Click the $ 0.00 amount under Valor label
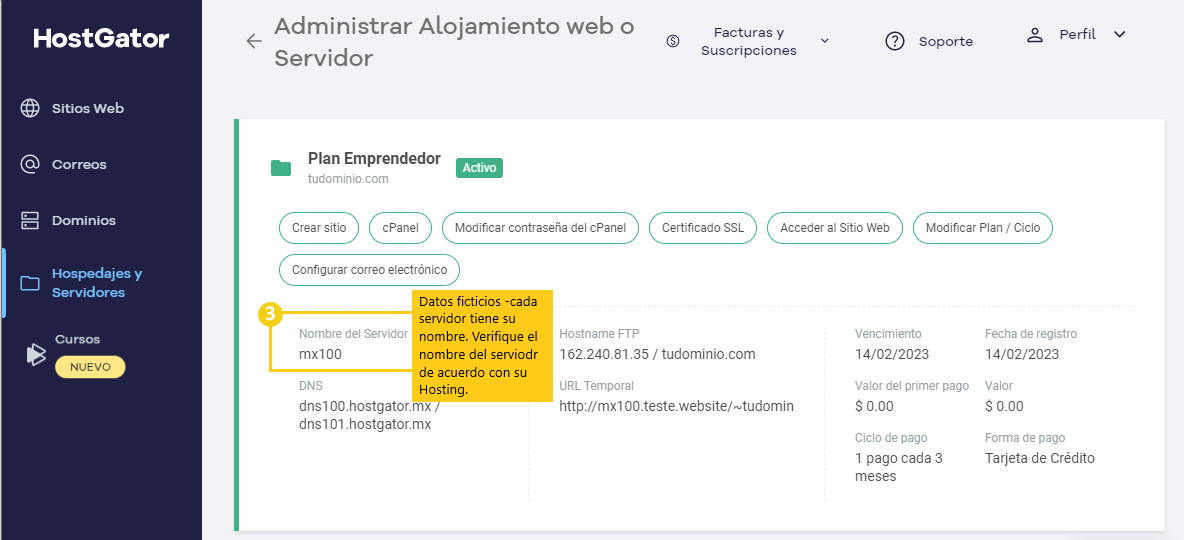1184x540 pixels. pos(1004,406)
